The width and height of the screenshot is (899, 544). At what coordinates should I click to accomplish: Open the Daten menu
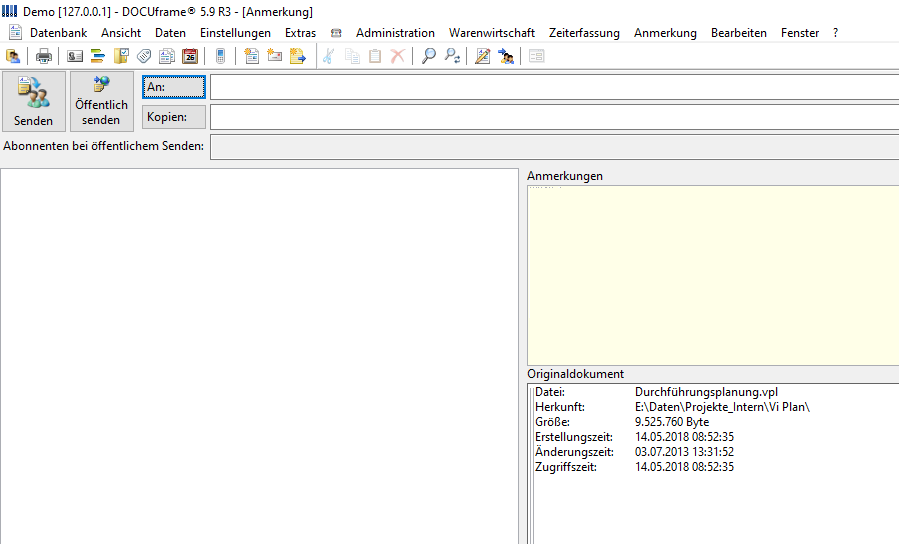point(170,33)
